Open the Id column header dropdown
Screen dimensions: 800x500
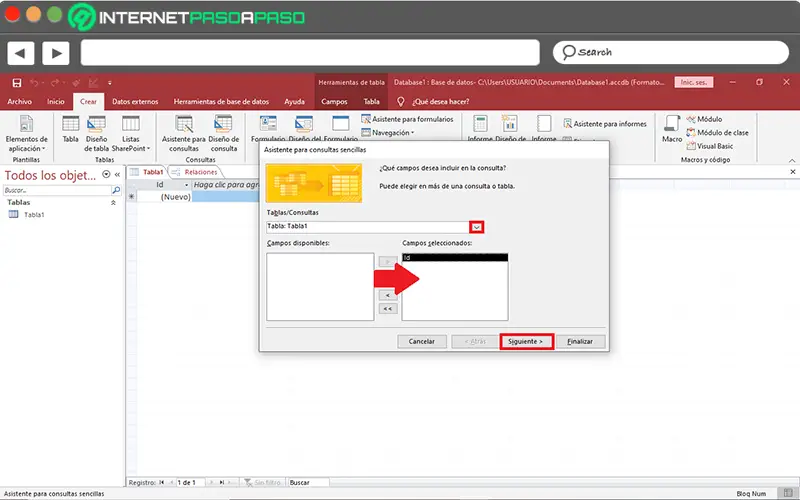tap(187, 185)
